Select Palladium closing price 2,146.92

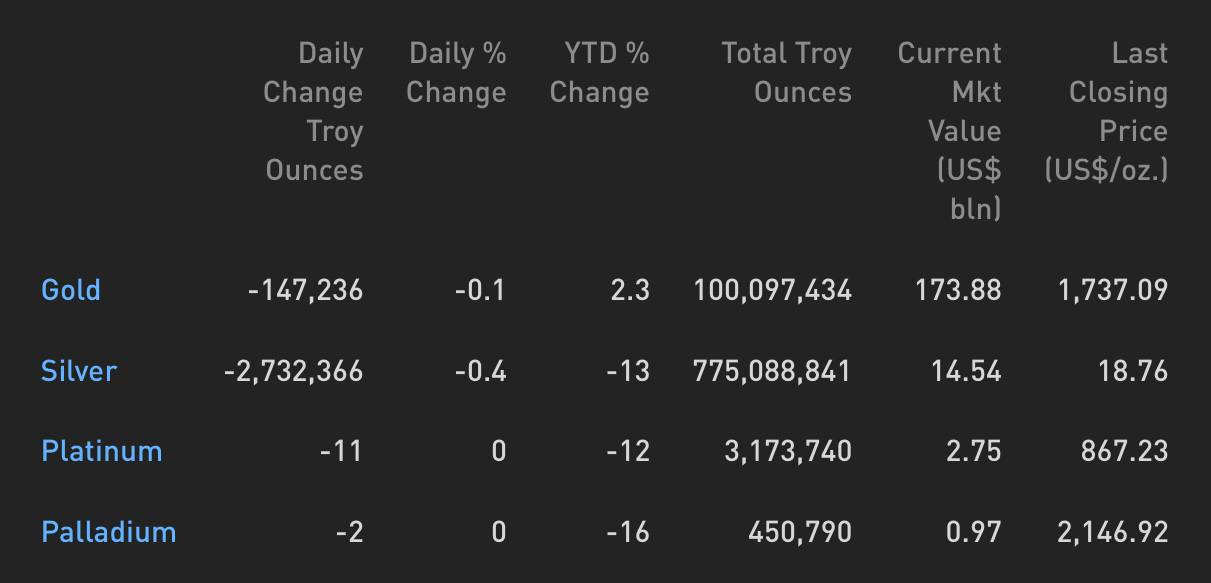click(1113, 531)
